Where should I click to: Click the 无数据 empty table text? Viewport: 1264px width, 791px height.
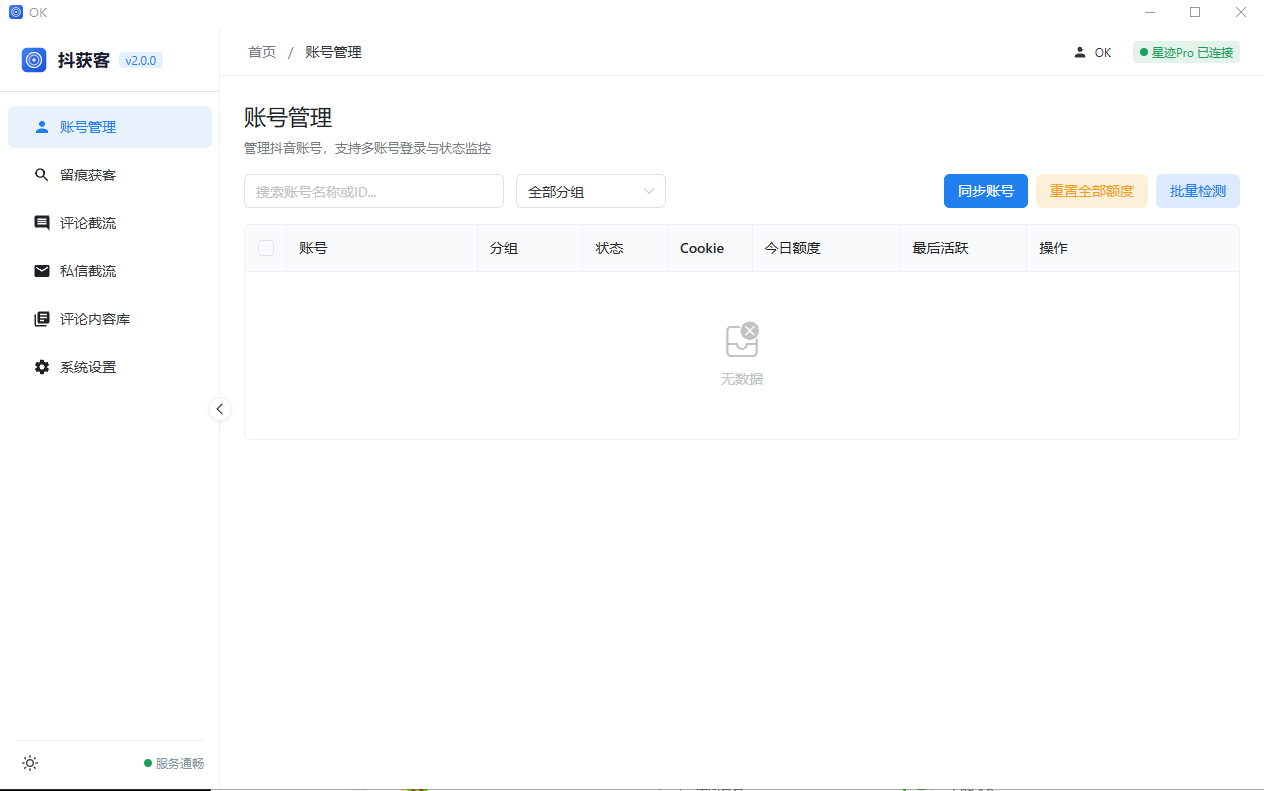tap(742, 379)
